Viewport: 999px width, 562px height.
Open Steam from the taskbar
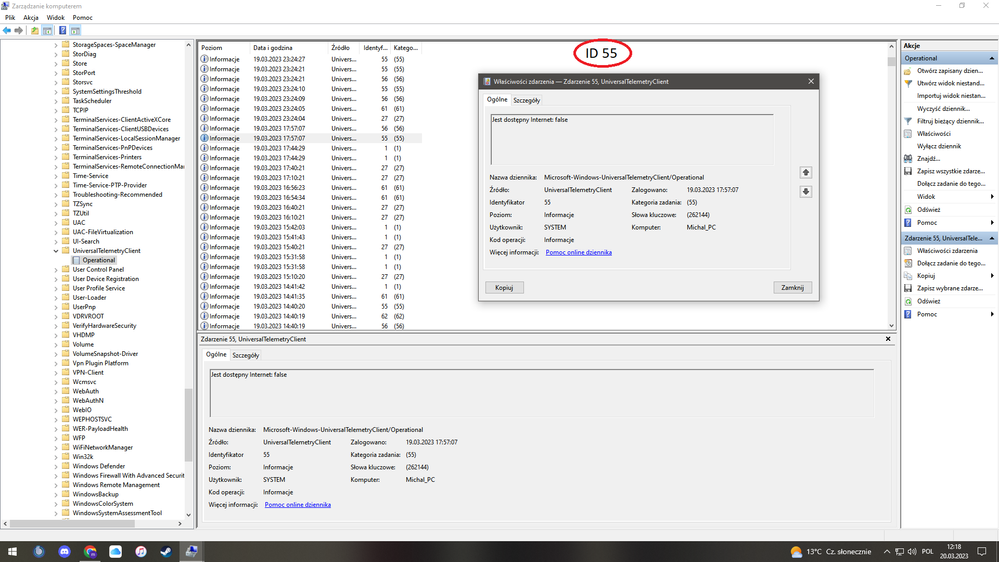(x=166, y=551)
